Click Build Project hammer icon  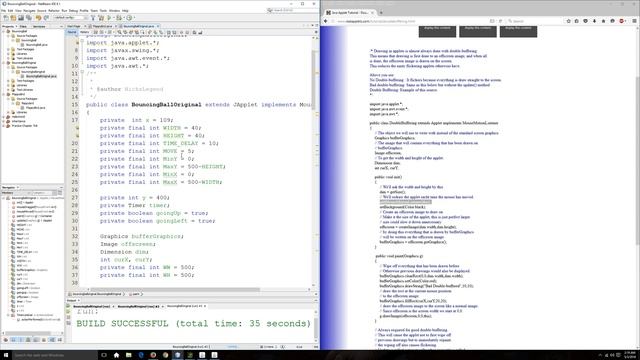point(93,18)
